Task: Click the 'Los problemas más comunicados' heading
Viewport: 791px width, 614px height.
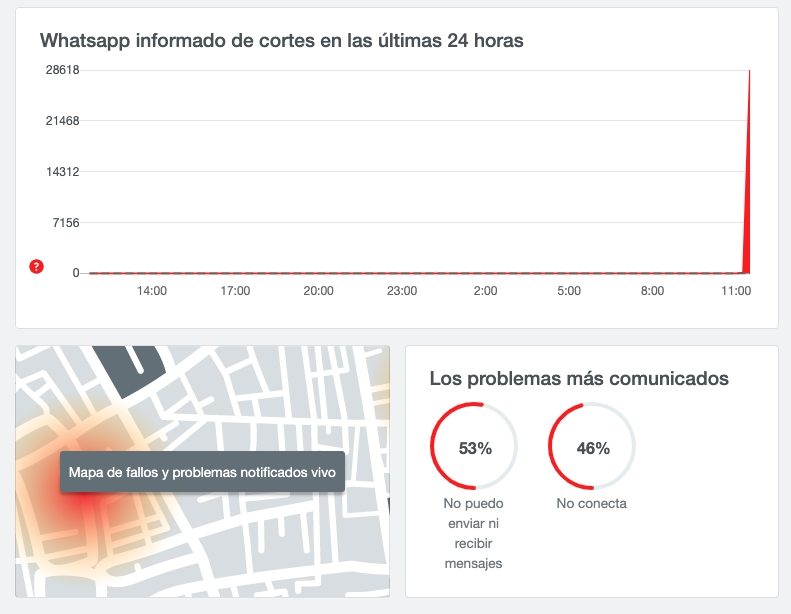Action: 579,378
